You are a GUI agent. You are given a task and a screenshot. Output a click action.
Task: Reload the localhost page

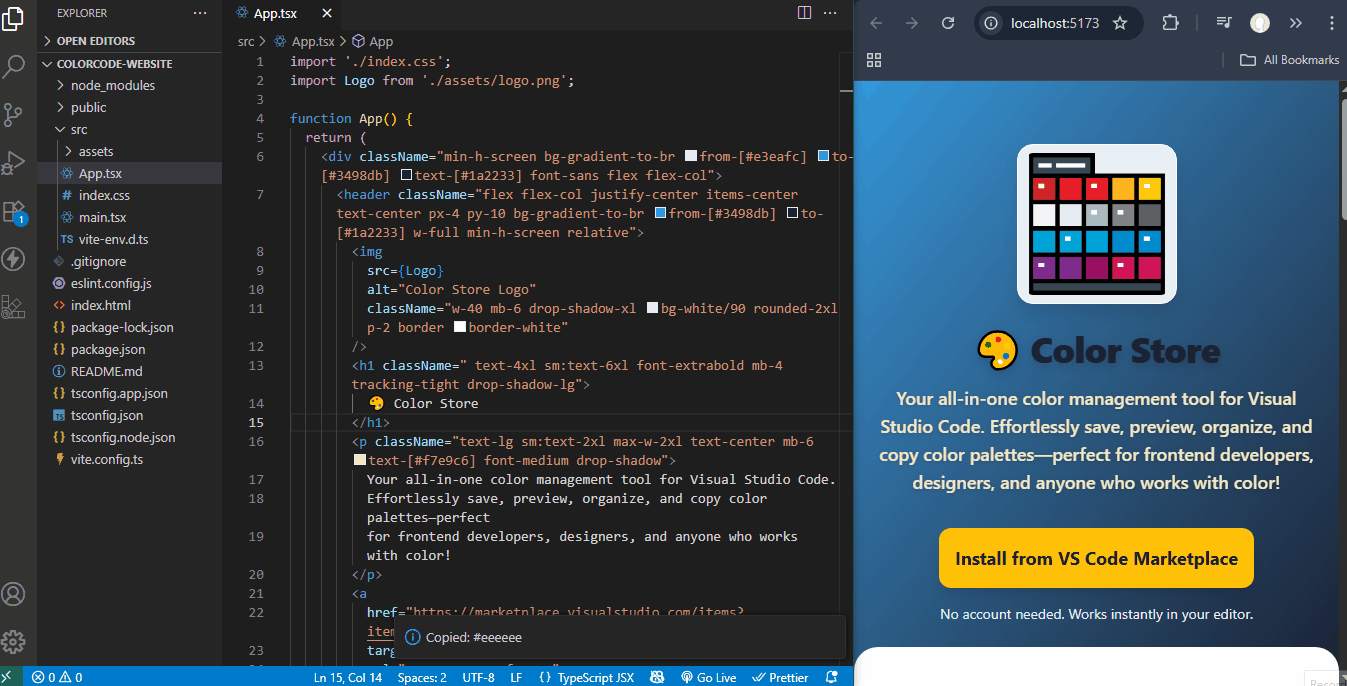pyautogui.click(x=948, y=23)
